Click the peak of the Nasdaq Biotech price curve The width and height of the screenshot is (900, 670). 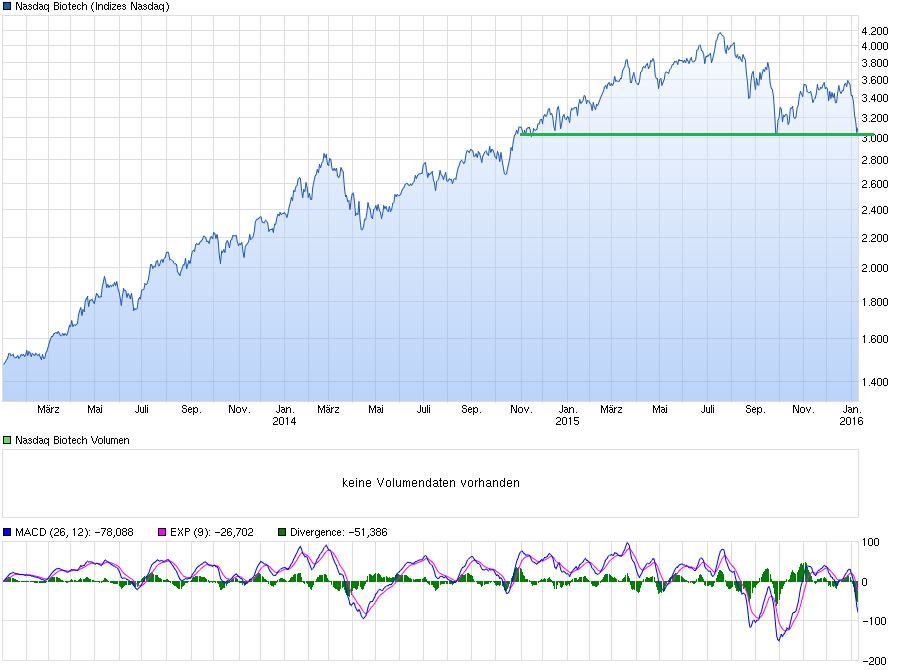(719, 33)
